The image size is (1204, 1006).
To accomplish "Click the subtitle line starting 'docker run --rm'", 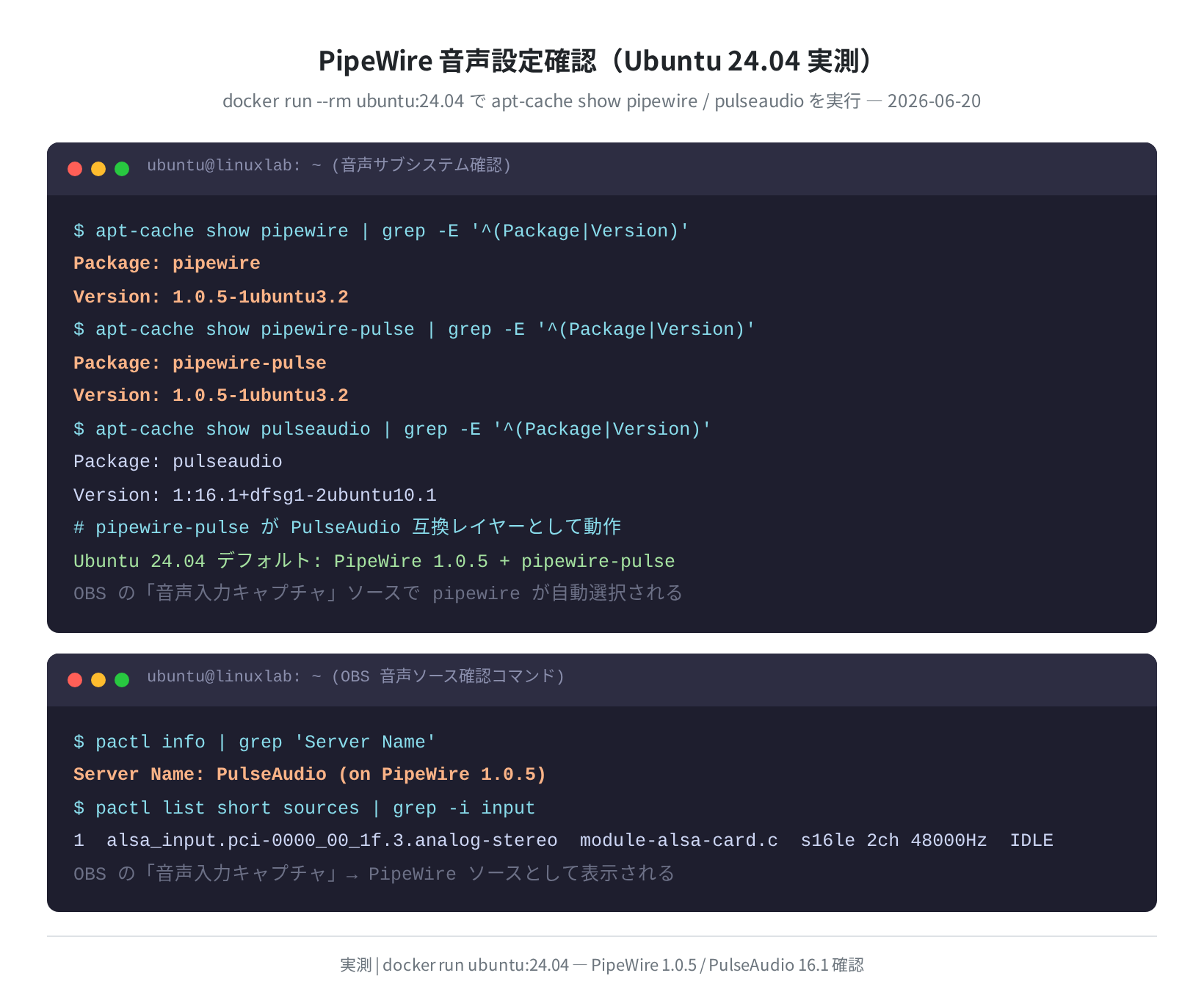I will [602, 101].
